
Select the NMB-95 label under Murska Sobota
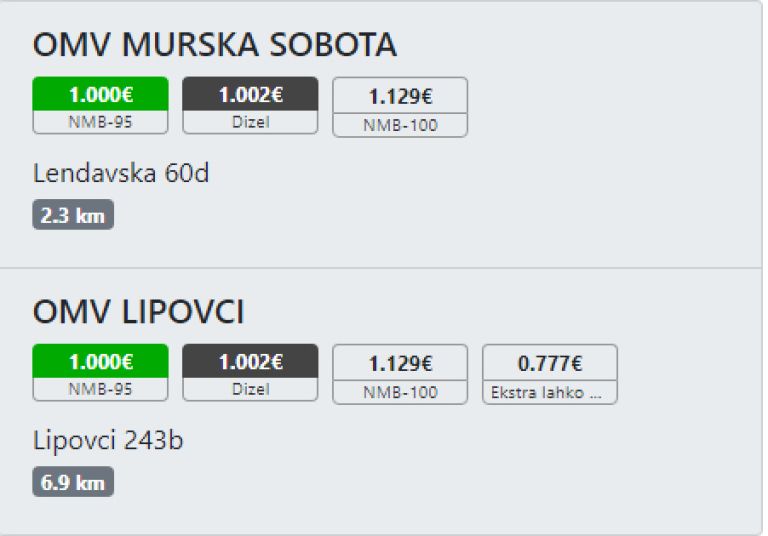[100, 122]
